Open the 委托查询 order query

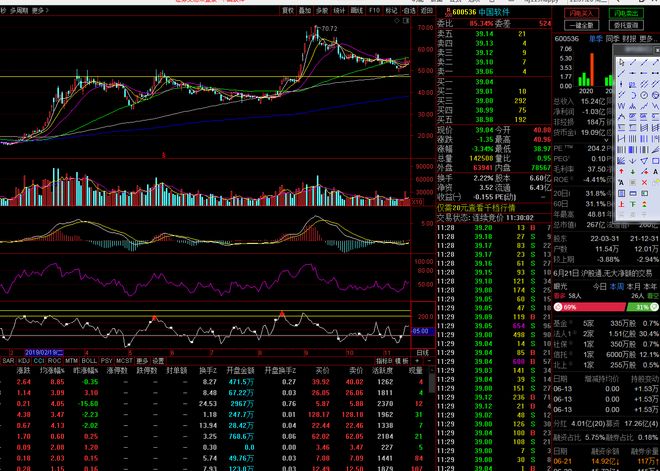[x=626, y=24]
